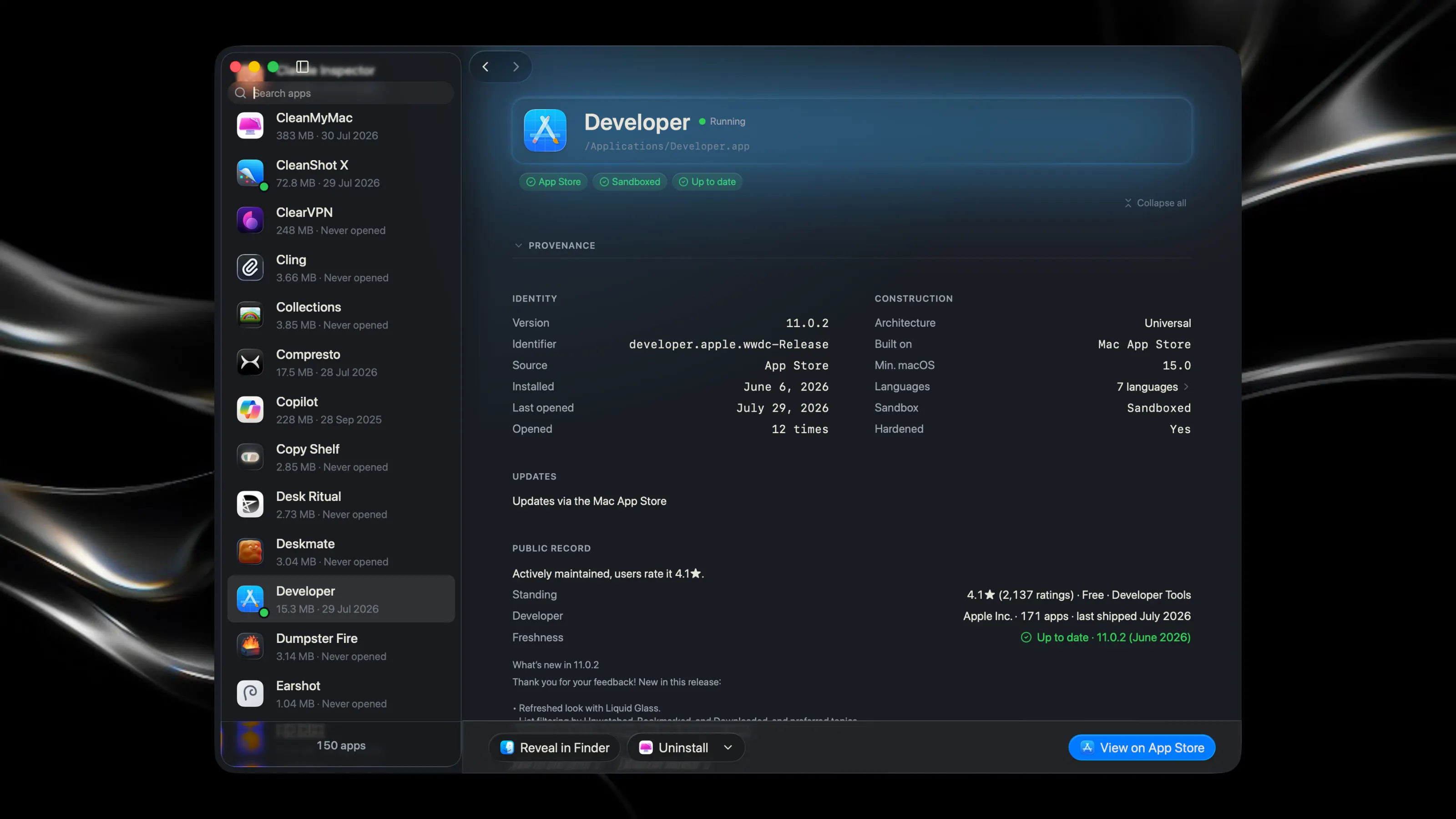1456x819 pixels.
Task: Click the green checkmark beside Up to date 11.0.2
Action: [1026, 637]
